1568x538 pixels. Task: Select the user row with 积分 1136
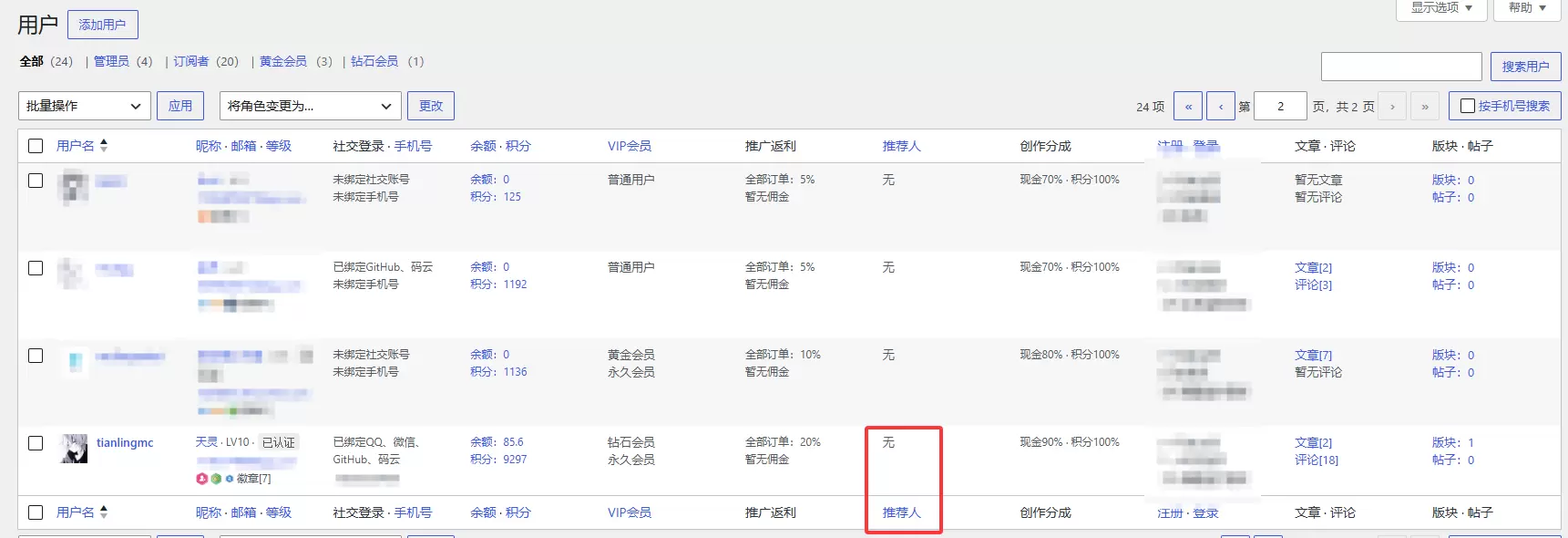click(36, 356)
